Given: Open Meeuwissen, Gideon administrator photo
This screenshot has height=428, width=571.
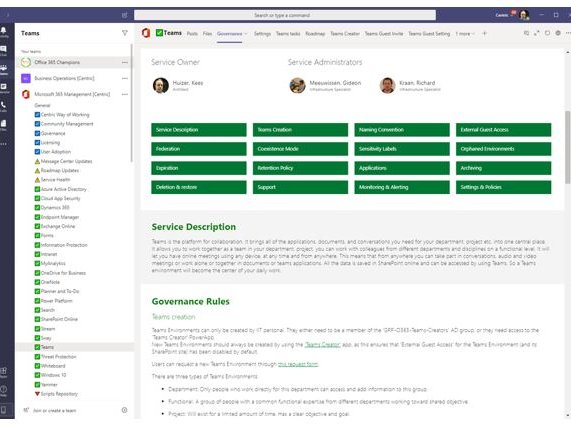Looking at the screenshot, I should [298, 86].
